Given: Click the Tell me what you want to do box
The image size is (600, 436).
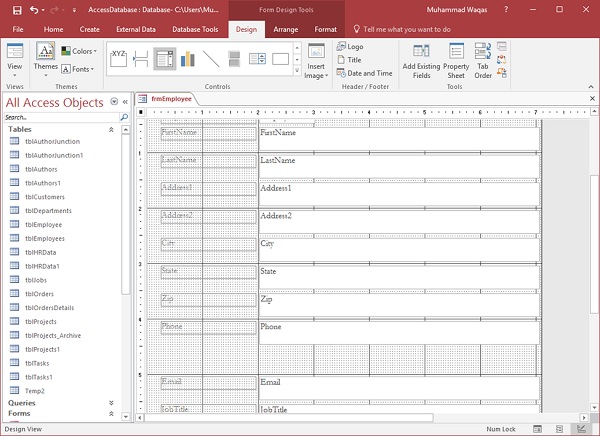Looking at the screenshot, I should click(406, 30).
